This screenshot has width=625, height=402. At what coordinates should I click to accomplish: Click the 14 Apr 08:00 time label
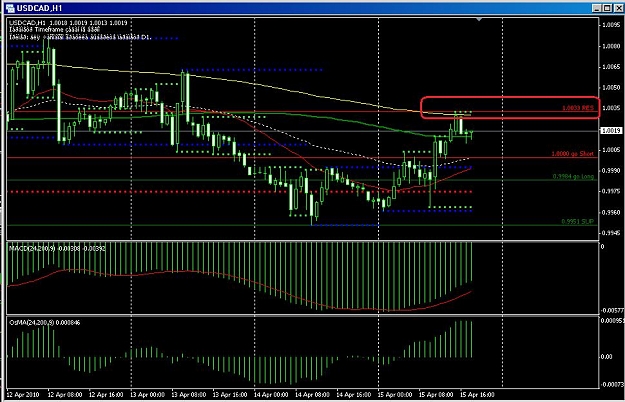point(312,395)
